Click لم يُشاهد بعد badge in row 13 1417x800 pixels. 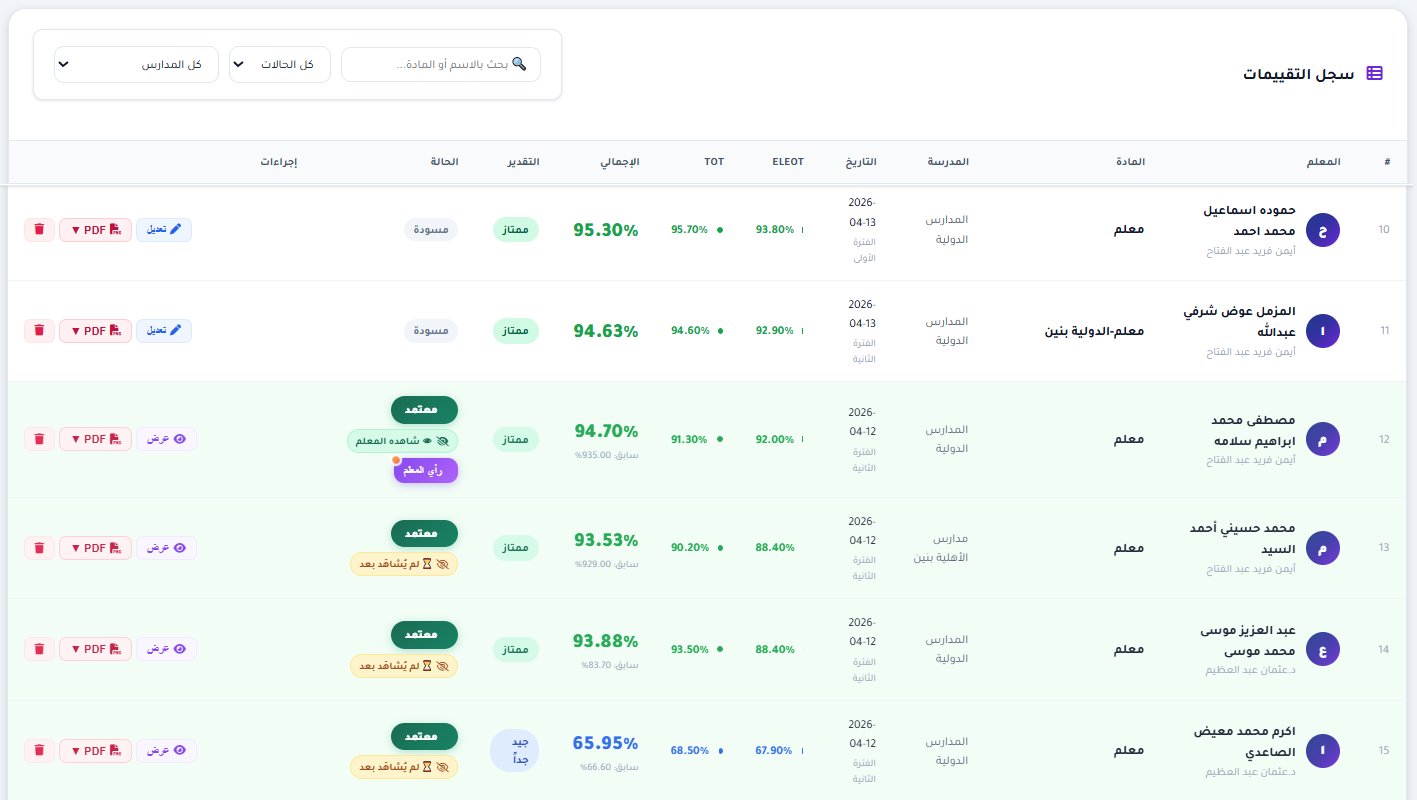[404, 564]
